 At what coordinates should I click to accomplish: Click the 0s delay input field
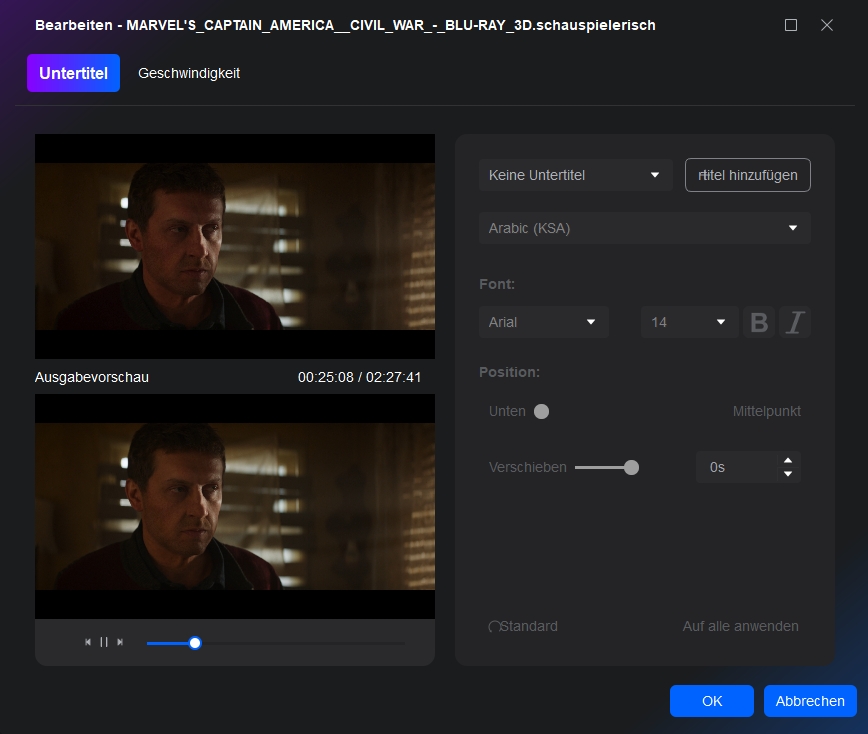(736, 467)
